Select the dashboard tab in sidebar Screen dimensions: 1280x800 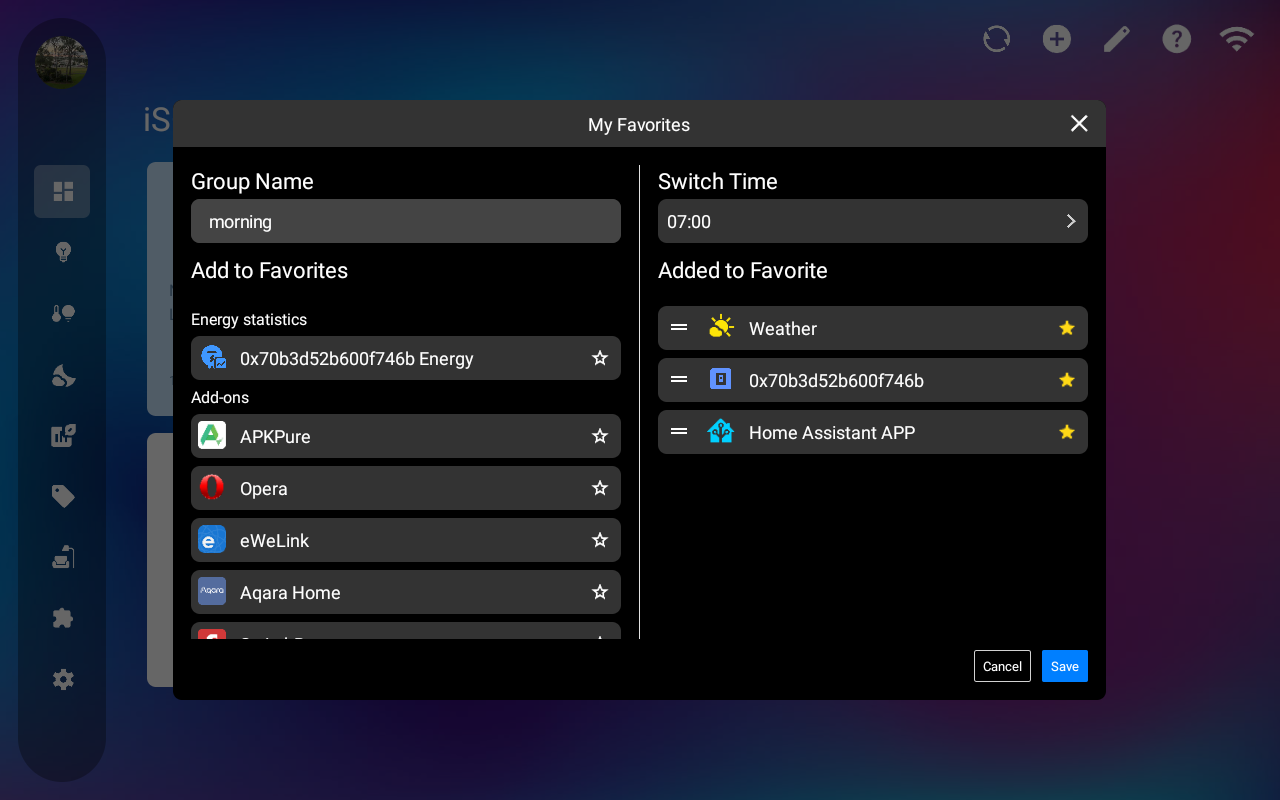click(x=62, y=191)
